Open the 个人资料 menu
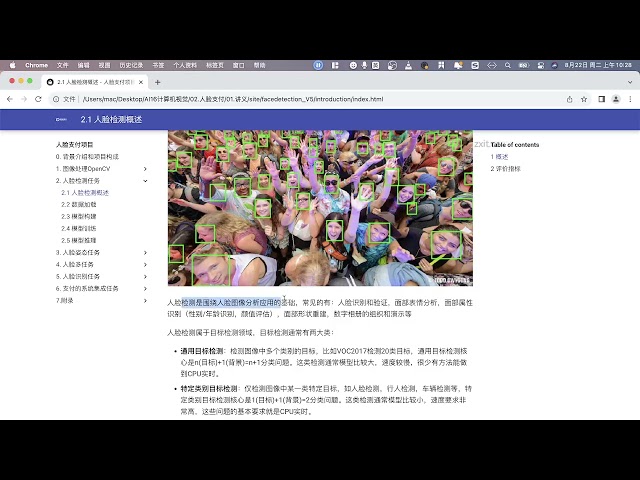The image size is (640, 480). 185,65
